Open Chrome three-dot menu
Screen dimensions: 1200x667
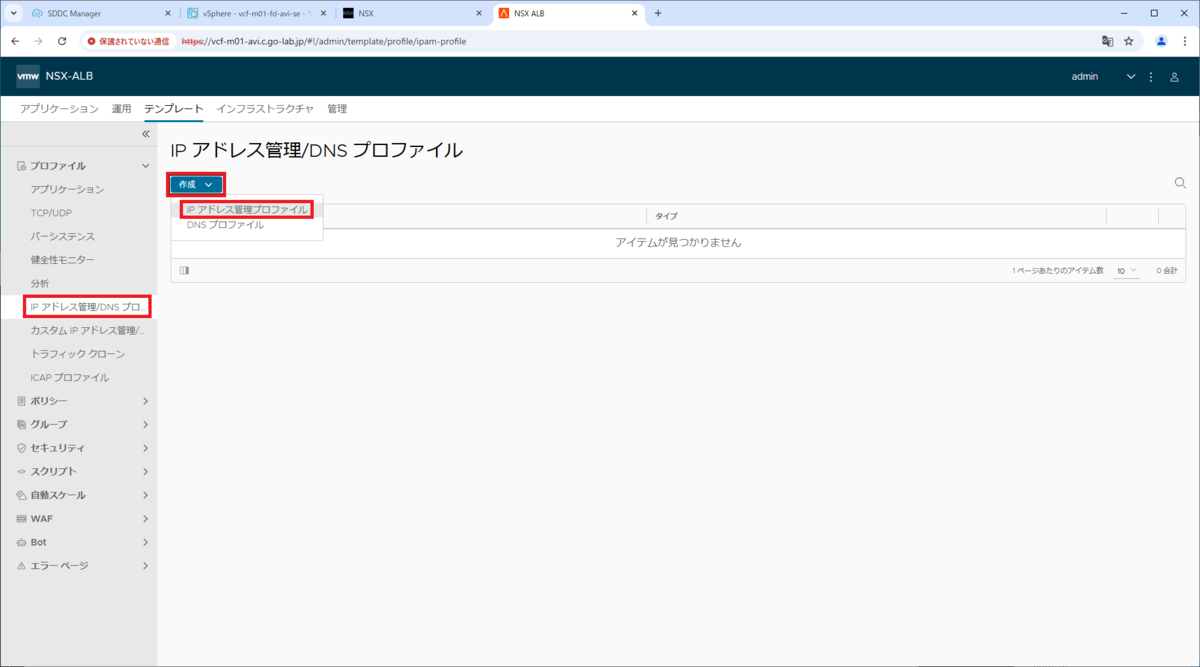(1183, 41)
